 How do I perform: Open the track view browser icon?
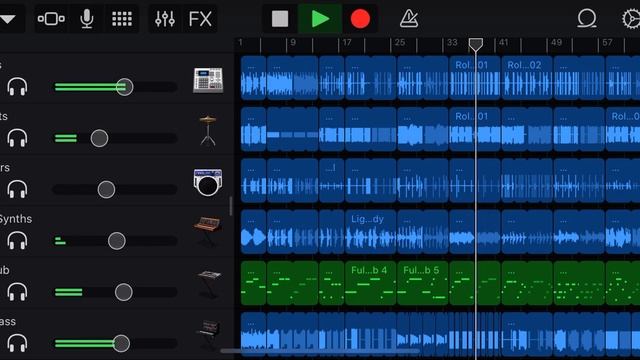pyautogui.click(x=51, y=19)
